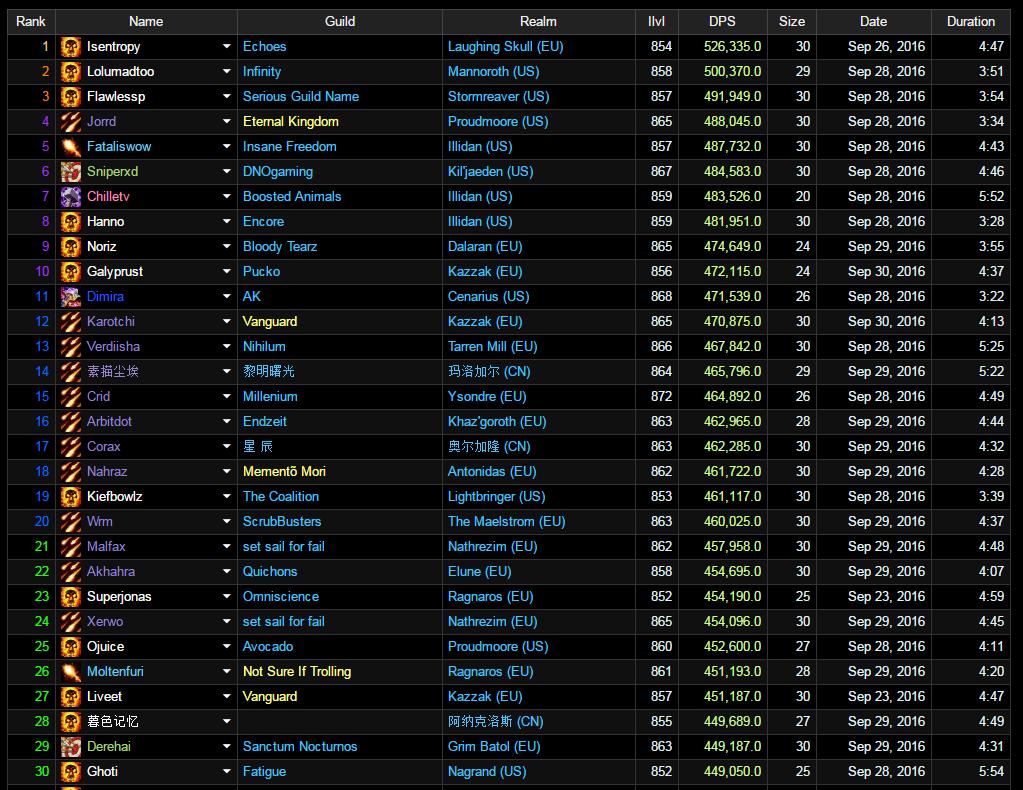Expand the dropdown arrow for Nahraz
Image resolution: width=1023 pixels, height=790 pixels.
tap(226, 472)
